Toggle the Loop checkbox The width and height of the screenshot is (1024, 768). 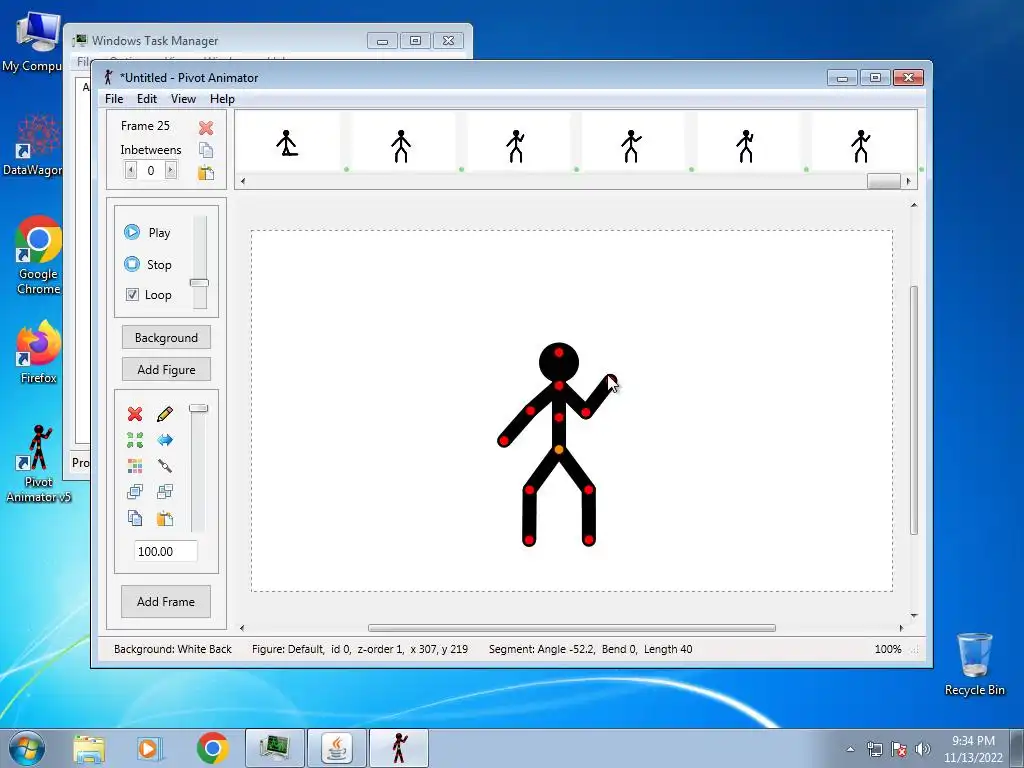[x=132, y=295]
